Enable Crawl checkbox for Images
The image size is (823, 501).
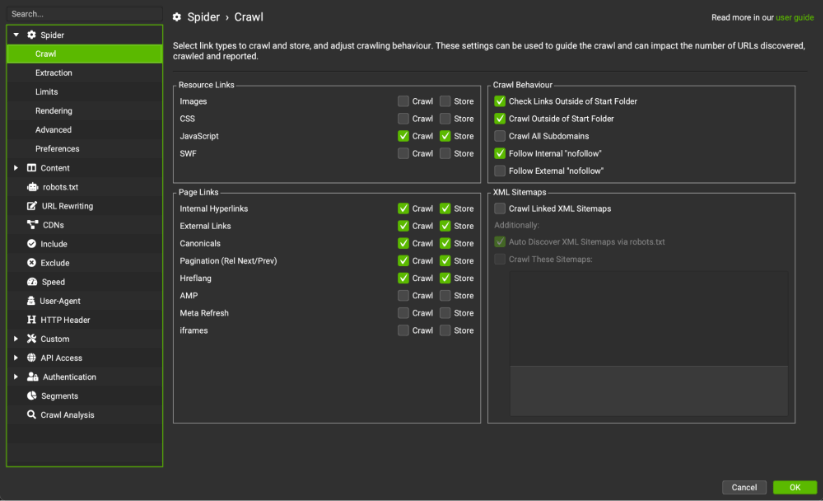[403, 101]
